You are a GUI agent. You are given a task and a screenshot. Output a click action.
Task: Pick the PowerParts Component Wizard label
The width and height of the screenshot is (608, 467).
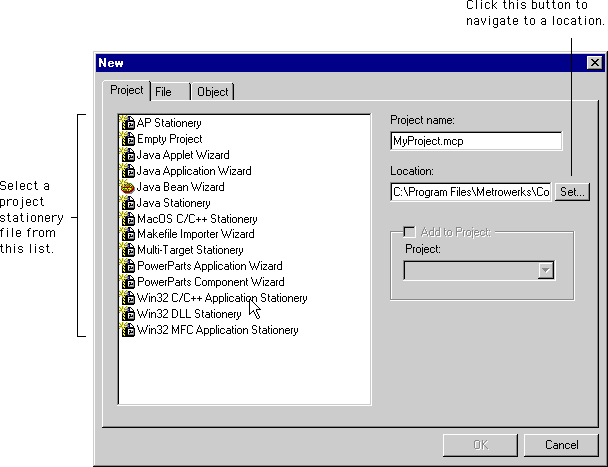(x=211, y=282)
